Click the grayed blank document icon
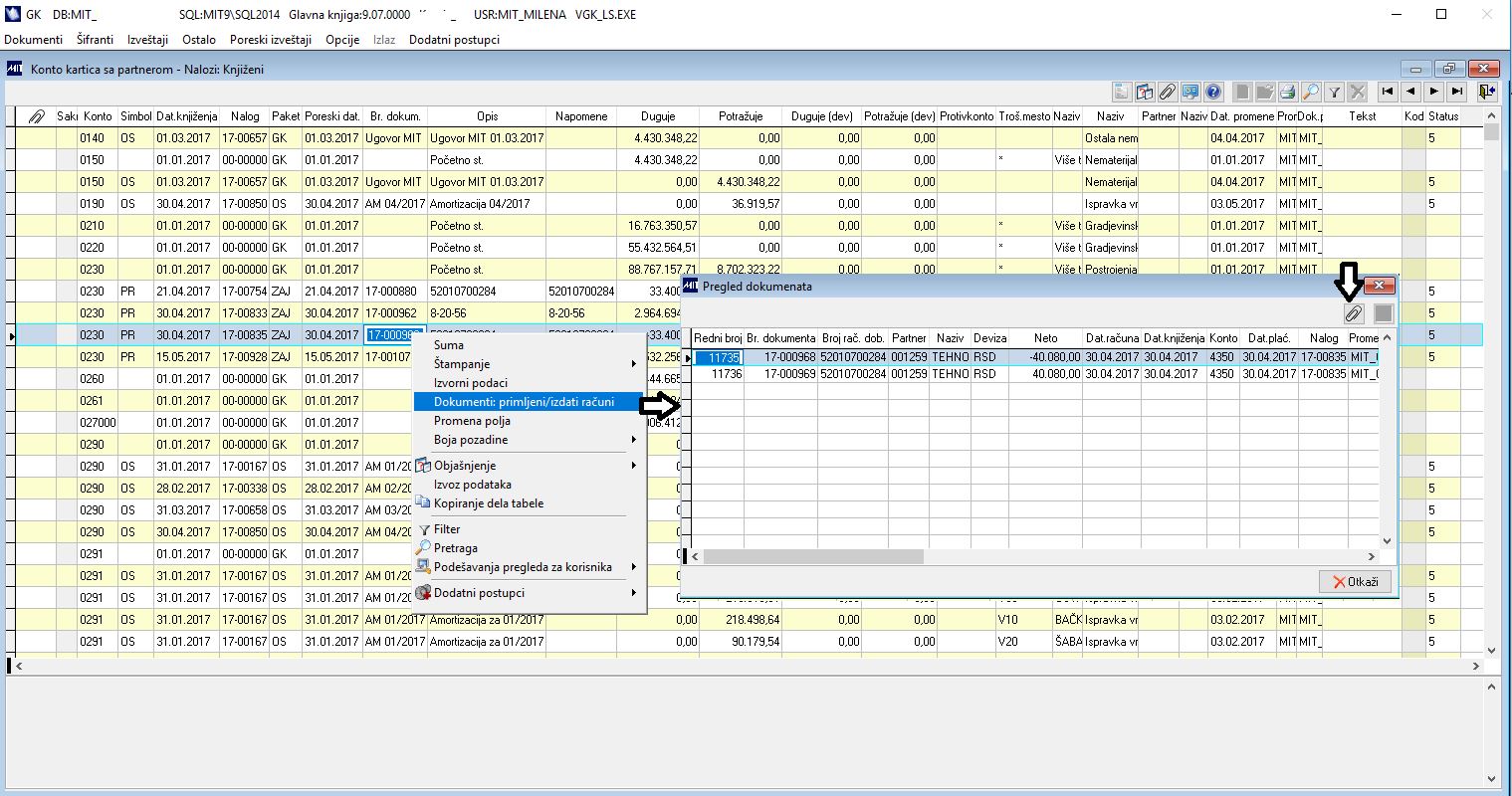The height and width of the screenshot is (796, 1512). [x=1243, y=92]
